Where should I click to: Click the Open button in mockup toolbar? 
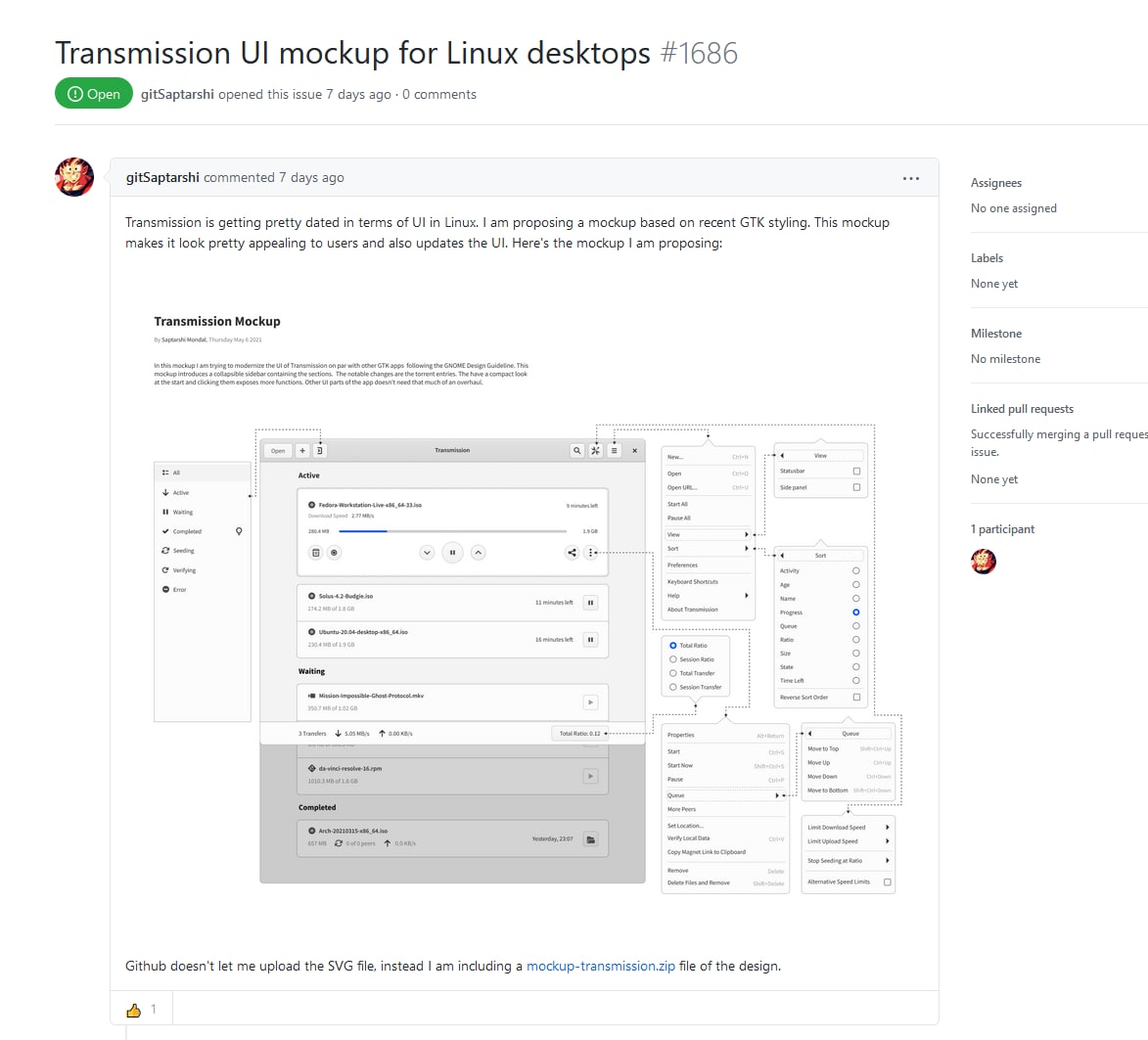coord(278,451)
